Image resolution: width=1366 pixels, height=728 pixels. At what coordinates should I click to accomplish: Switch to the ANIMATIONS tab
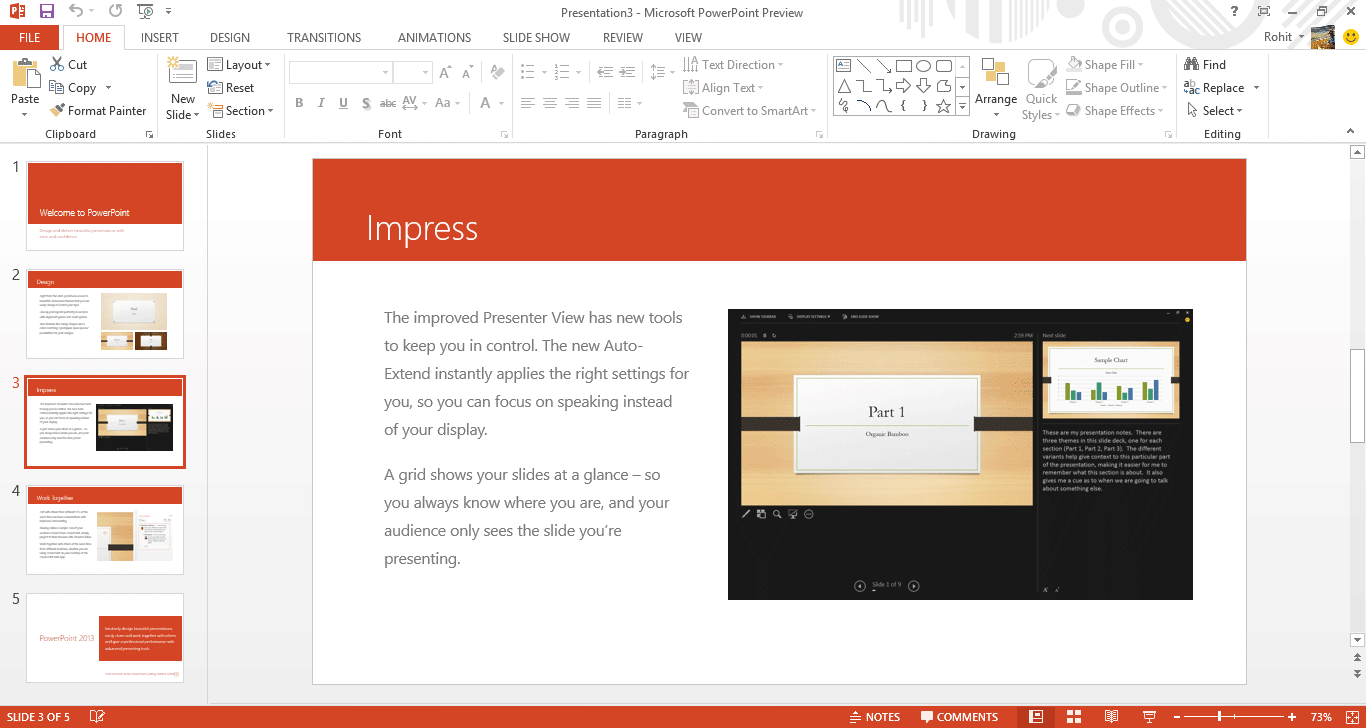coord(434,38)
